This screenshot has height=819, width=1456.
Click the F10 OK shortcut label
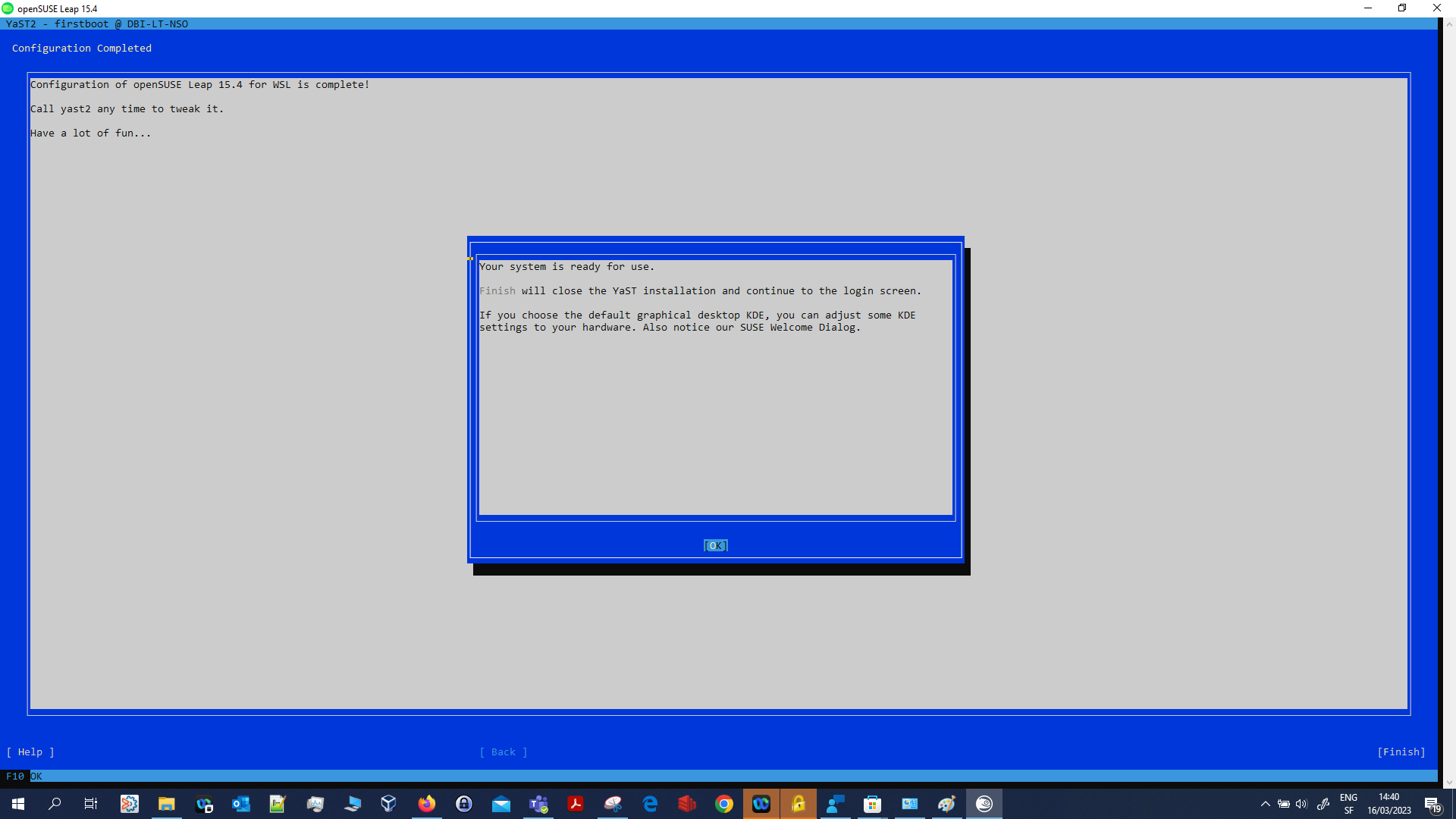23,776
